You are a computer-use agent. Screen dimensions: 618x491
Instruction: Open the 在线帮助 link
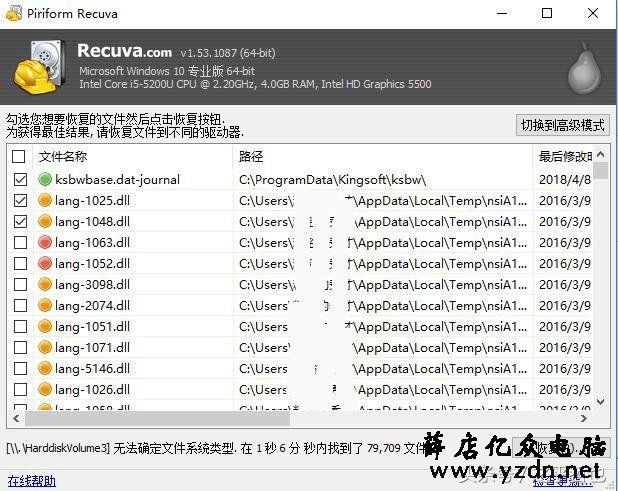tap(32, 481)
